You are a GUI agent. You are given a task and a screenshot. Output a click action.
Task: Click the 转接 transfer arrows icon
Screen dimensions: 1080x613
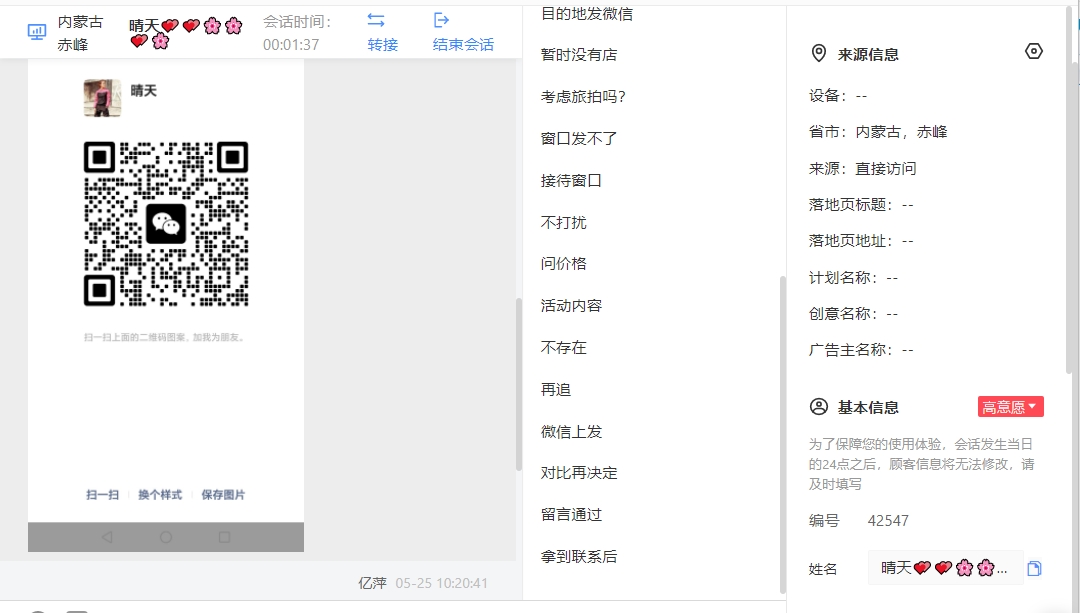point(376,20)
